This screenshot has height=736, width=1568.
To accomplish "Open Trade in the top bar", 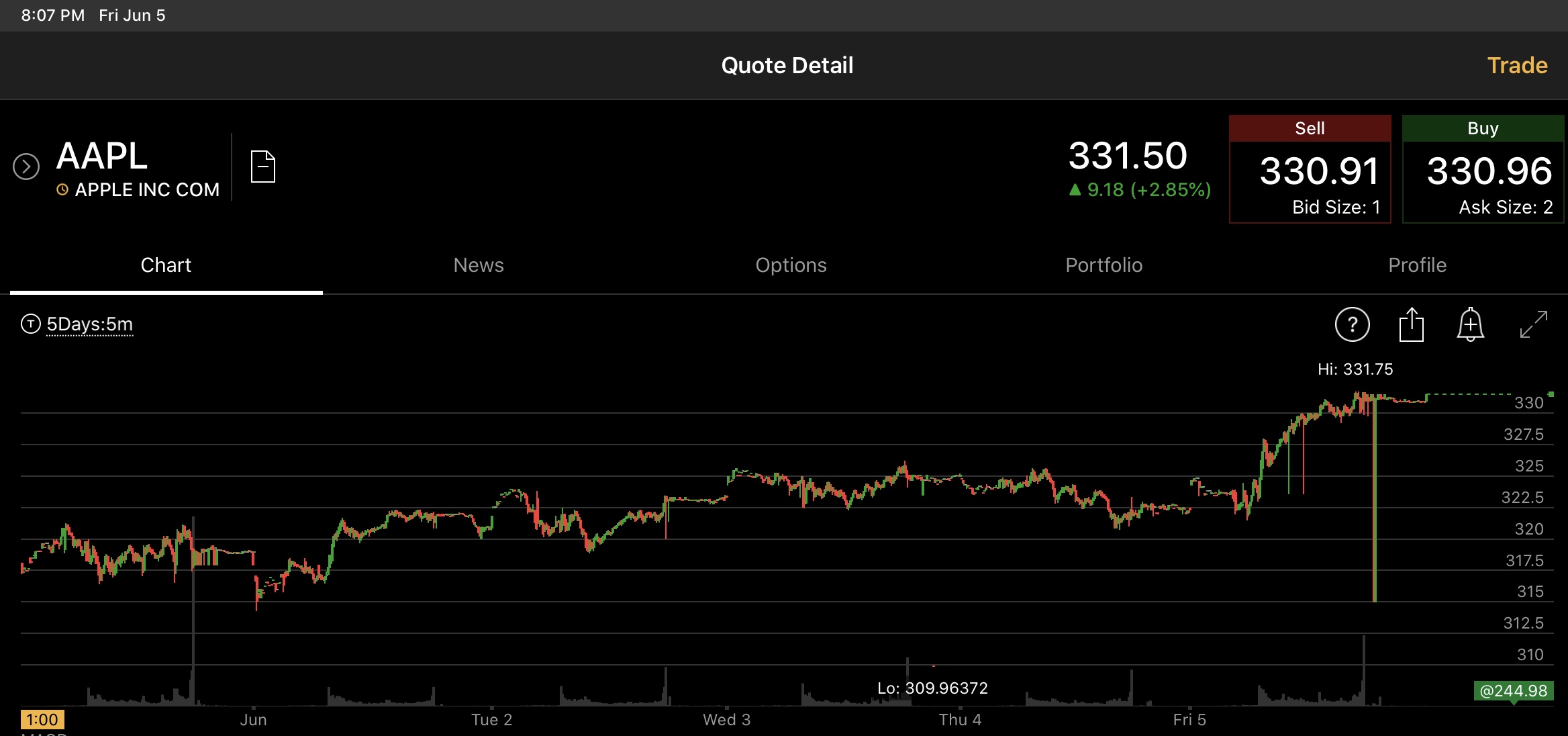I will pyautogui.click(x=1517, y=65).
